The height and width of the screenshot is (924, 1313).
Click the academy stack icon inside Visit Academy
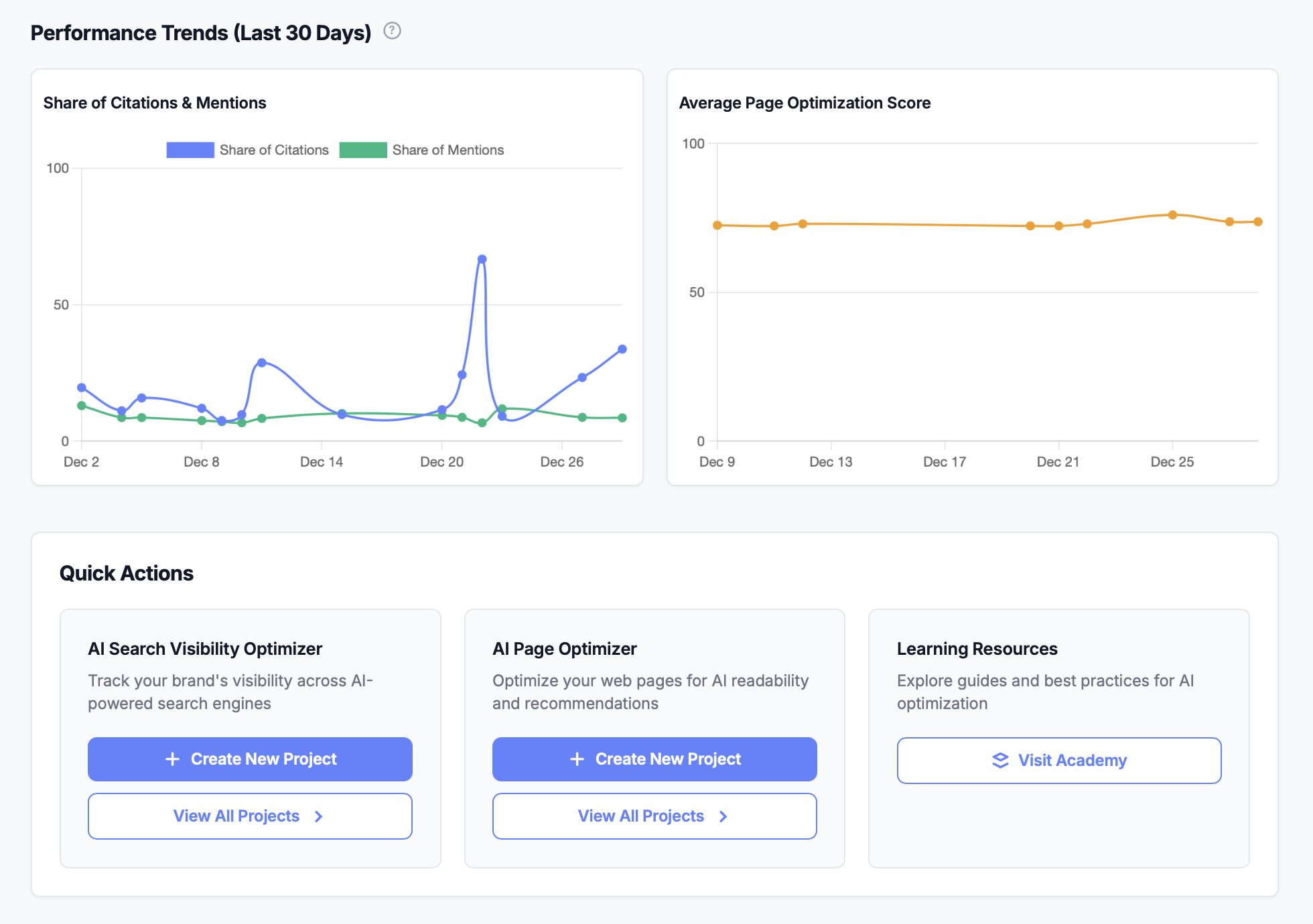click(x=999, y=760)
